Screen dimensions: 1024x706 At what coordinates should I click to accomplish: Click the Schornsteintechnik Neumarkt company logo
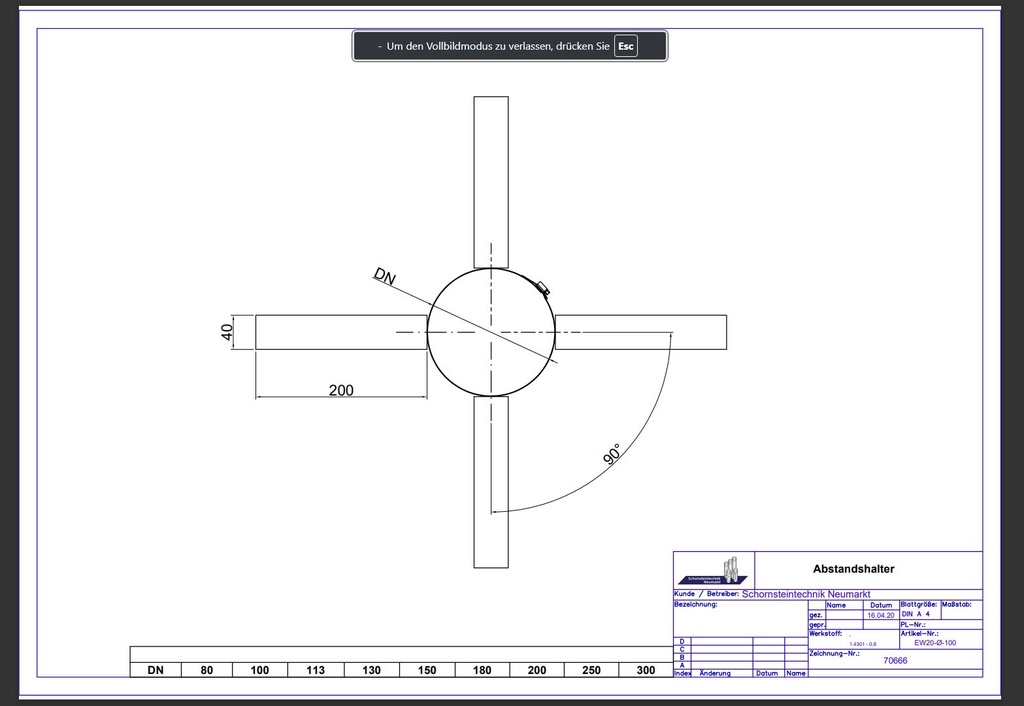(714, 571)
